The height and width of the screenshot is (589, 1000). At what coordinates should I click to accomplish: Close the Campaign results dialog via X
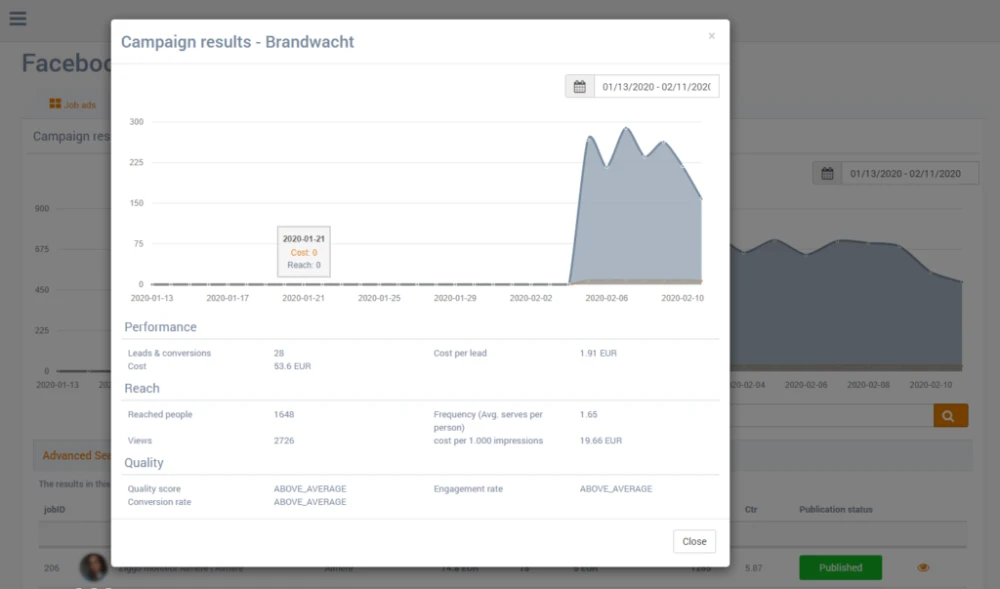711,36
